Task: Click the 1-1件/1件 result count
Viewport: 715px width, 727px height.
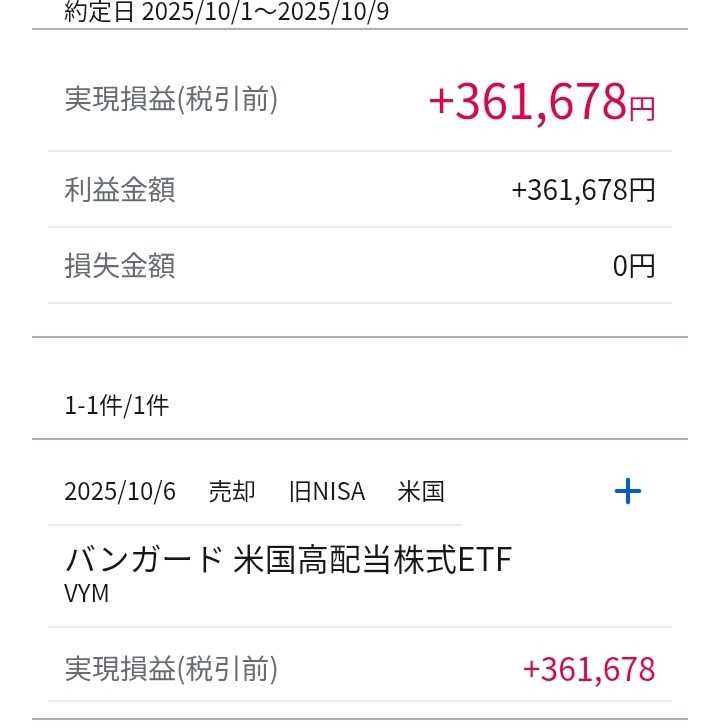Action: click(x=117, y=405)
